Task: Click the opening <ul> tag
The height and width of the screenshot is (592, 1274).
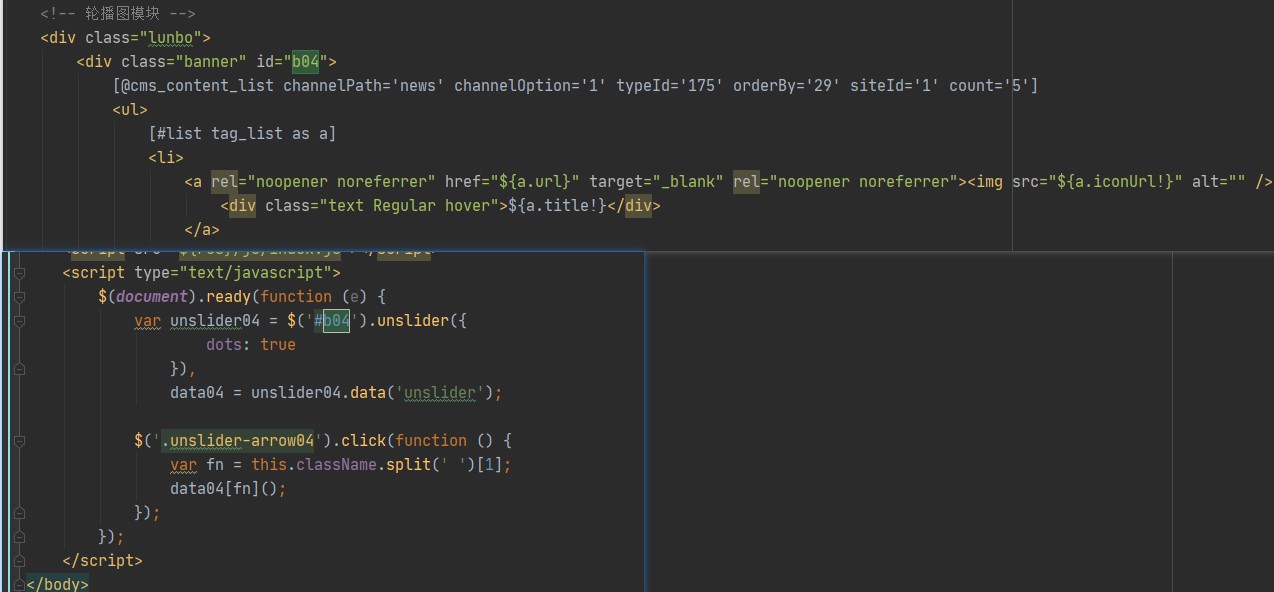Action: click(130, 110)
